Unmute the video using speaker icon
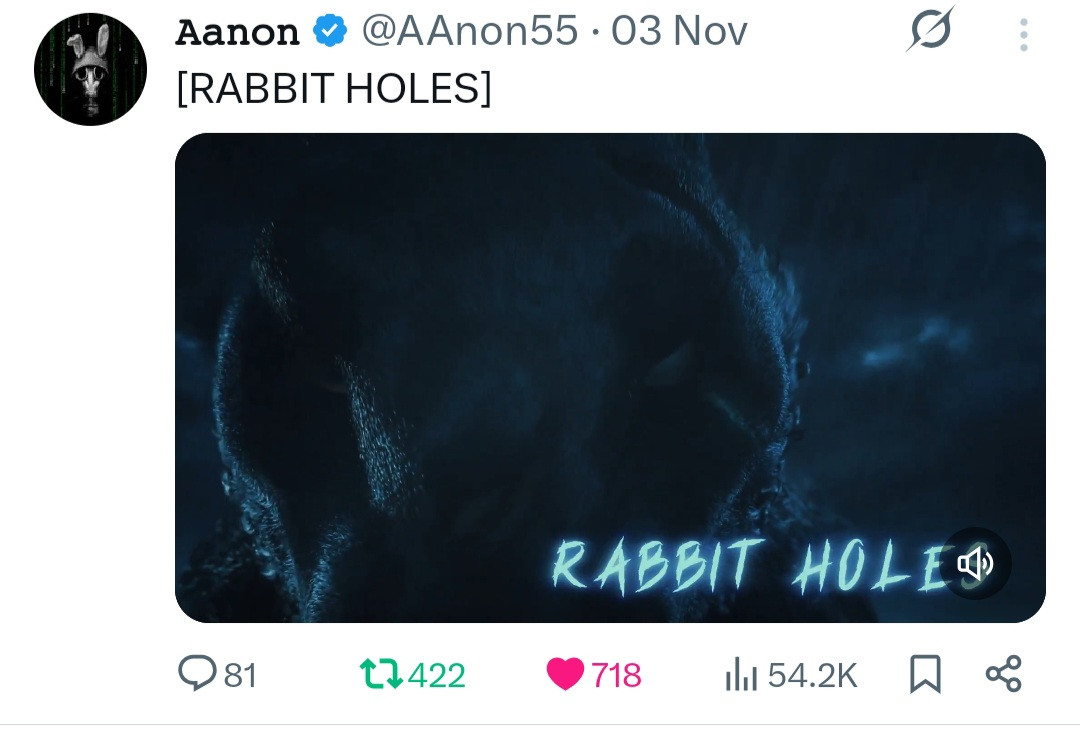The height and width of the screenshot is (729, 1080). (975, 563)
